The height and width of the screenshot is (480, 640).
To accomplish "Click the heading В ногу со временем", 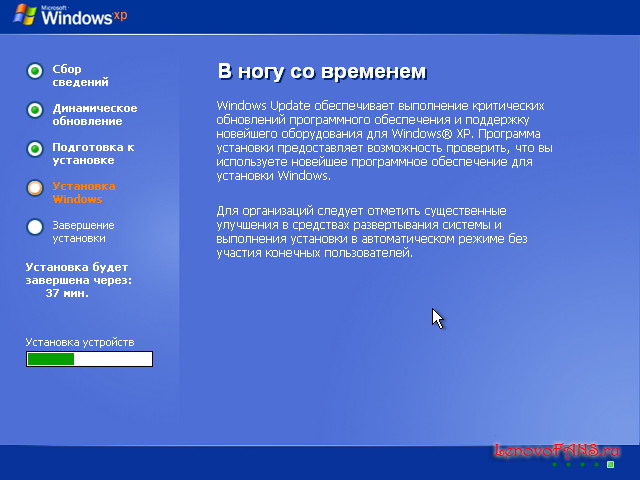I will (322, 72).
